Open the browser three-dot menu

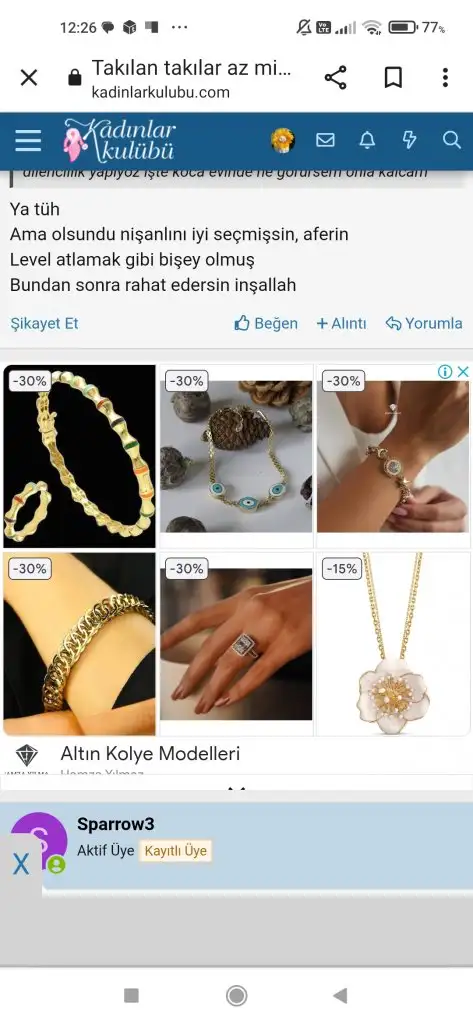click(x=445, y=78)
